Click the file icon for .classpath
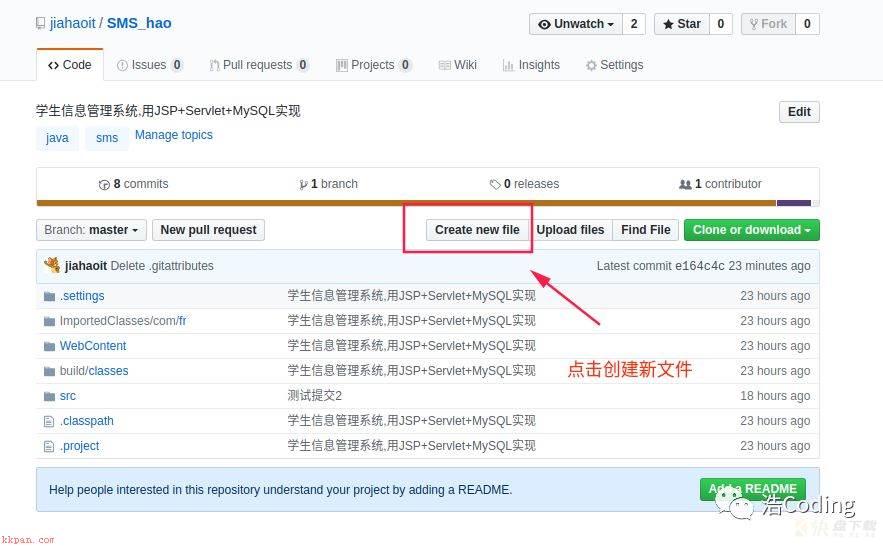883x546 pixels. pos(49,421)
